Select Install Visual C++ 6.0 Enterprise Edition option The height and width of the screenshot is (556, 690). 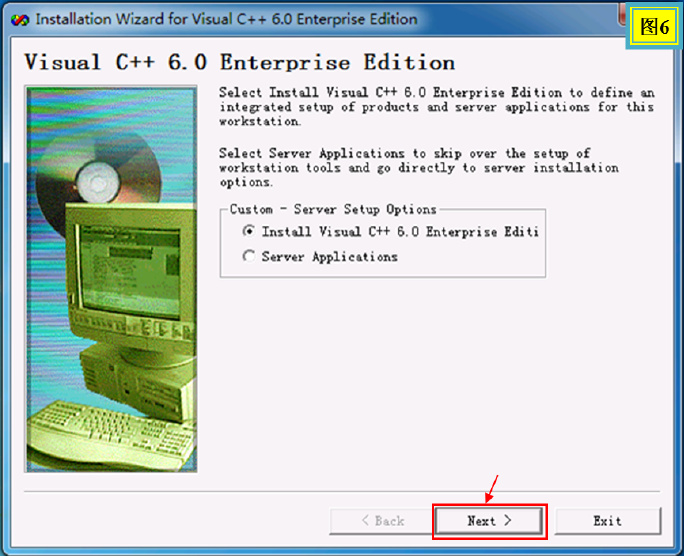(x=391, y=232)
